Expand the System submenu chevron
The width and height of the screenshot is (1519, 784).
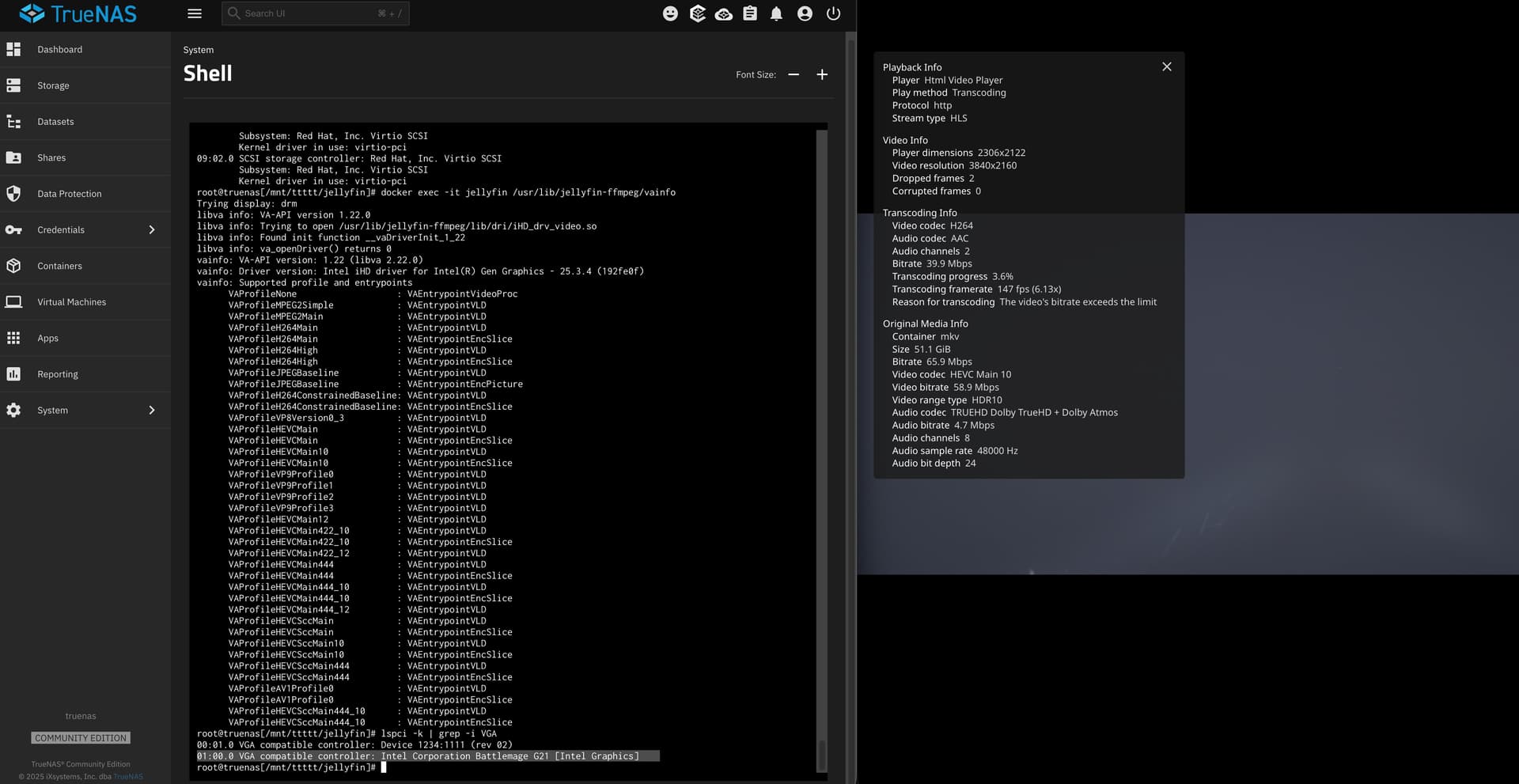(152, 411)
